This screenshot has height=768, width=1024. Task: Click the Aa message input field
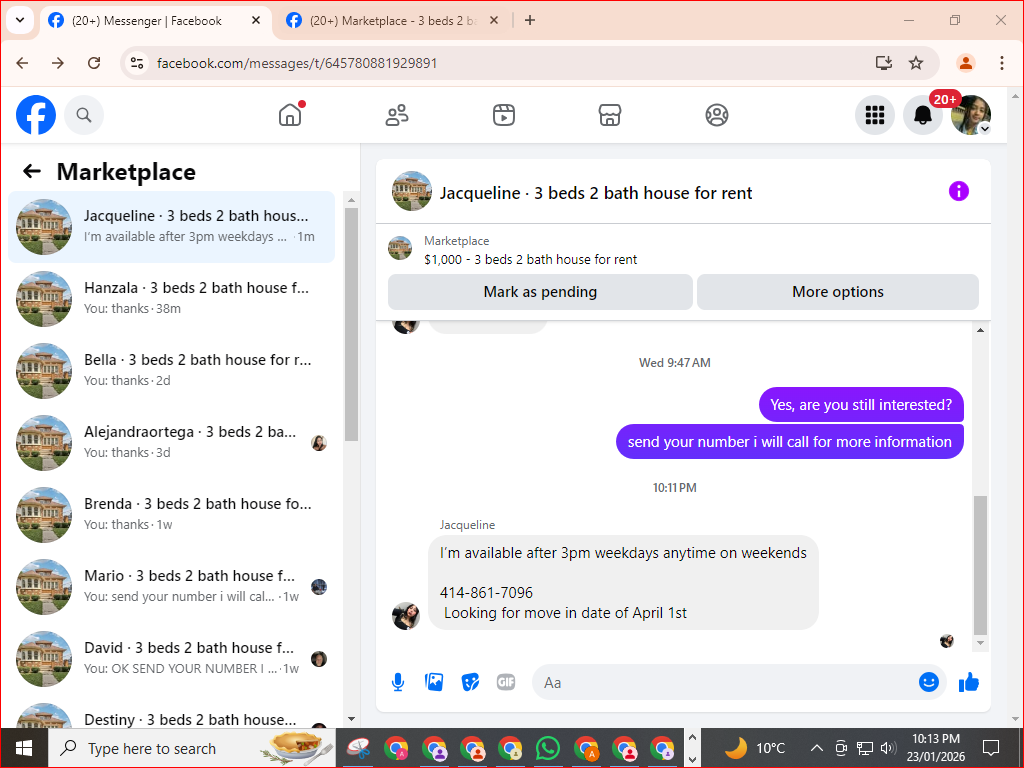tap(725, 682)
